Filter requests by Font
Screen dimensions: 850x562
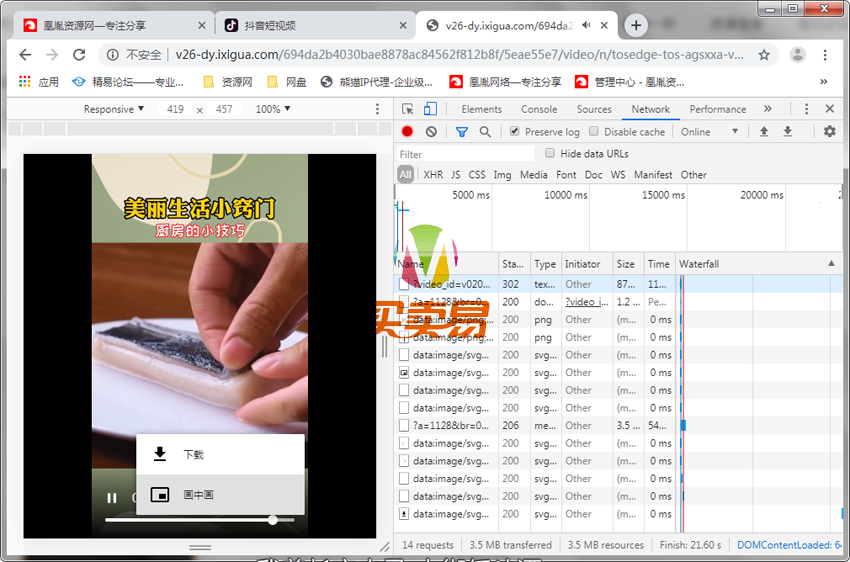pyautogui.click(x=566, y=175)
